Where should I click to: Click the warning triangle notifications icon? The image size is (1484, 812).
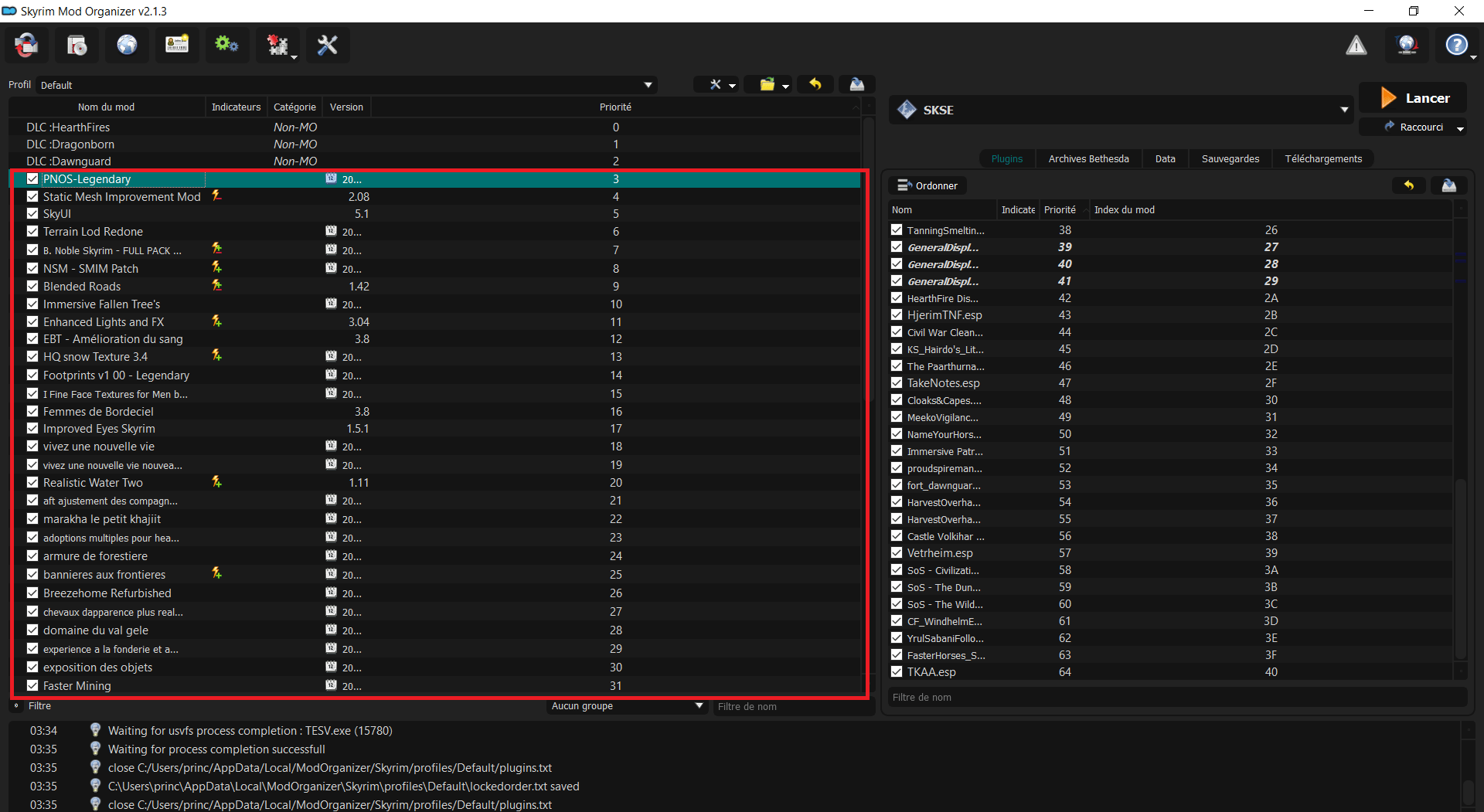(1356, 46)
